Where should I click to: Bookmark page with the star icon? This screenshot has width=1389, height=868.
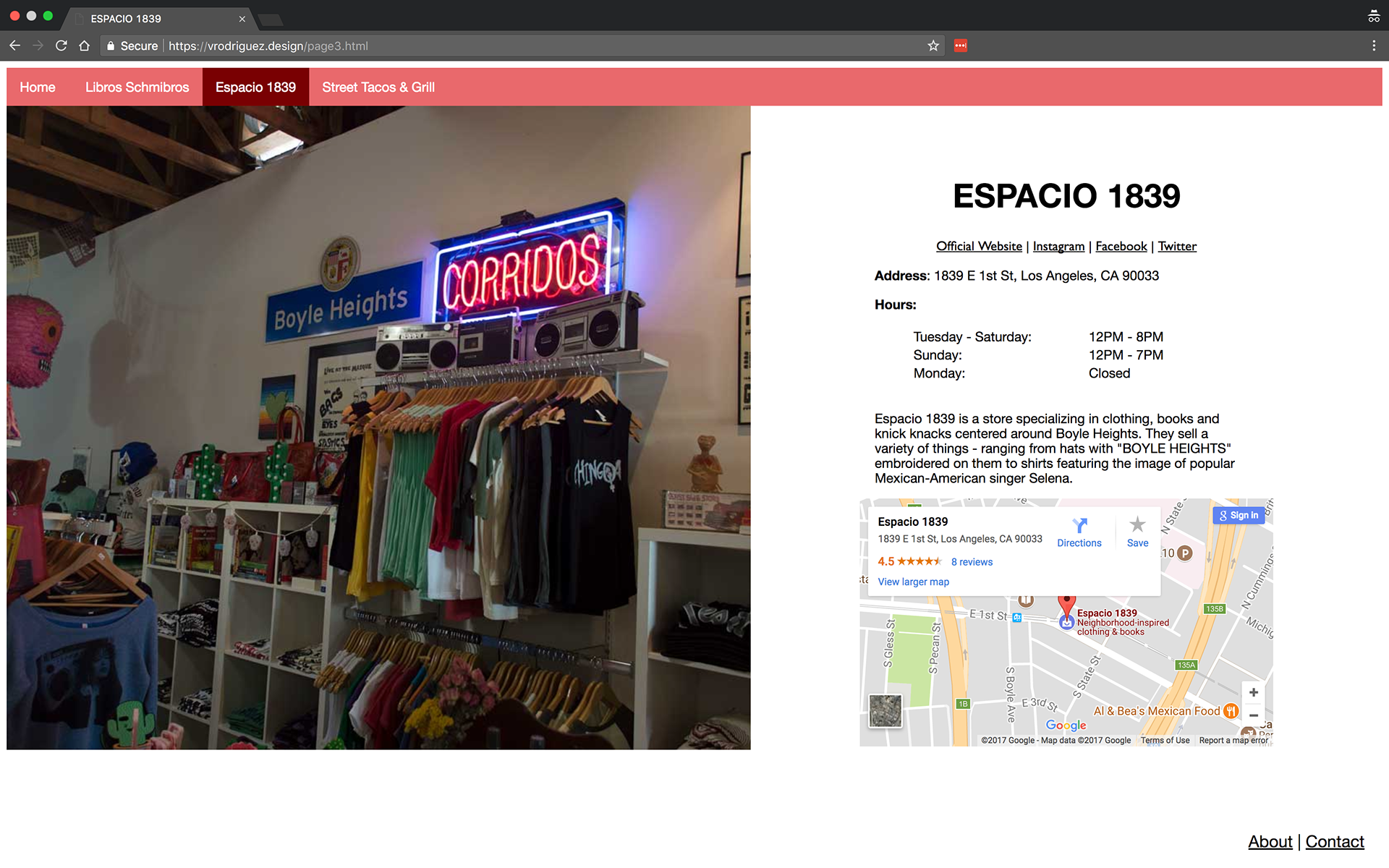[933, 46]
